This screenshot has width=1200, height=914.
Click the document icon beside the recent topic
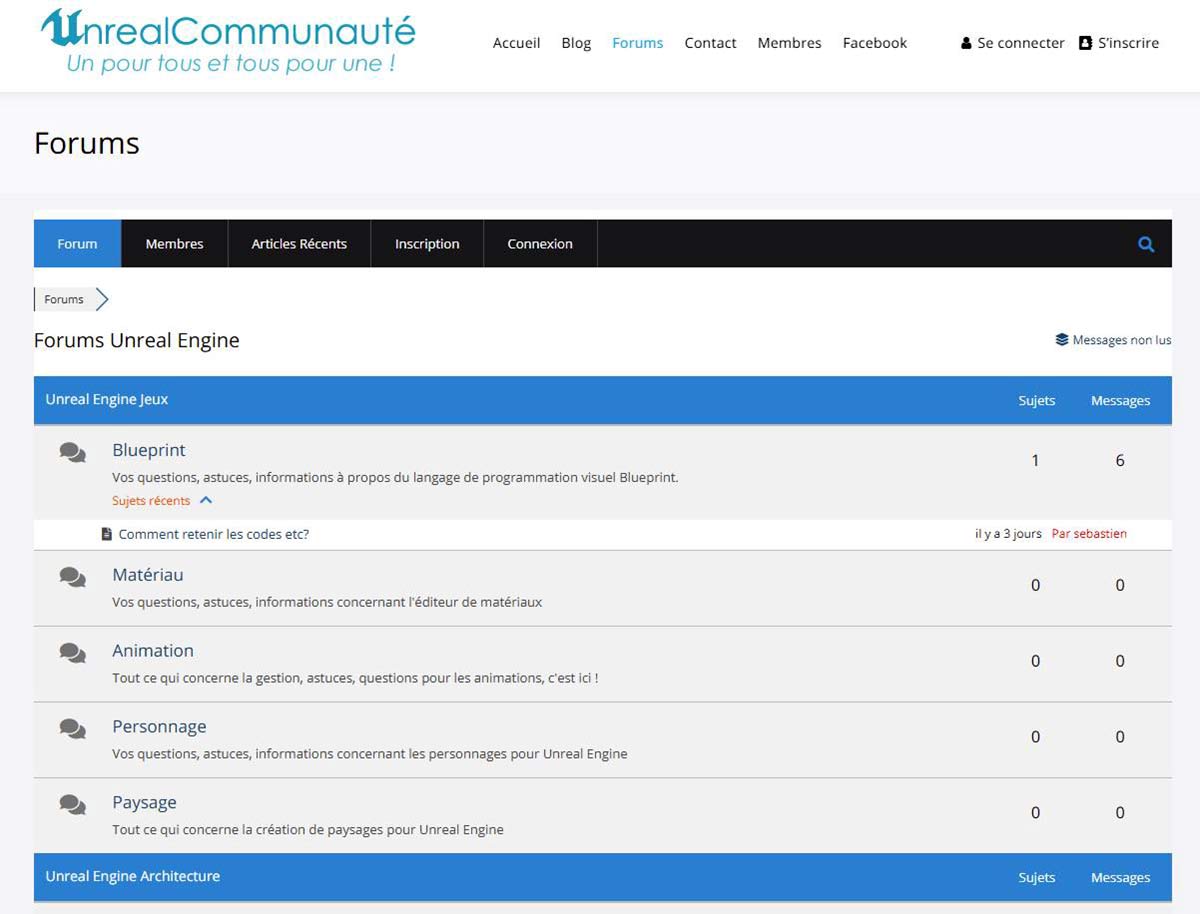[x=107, y=534]
